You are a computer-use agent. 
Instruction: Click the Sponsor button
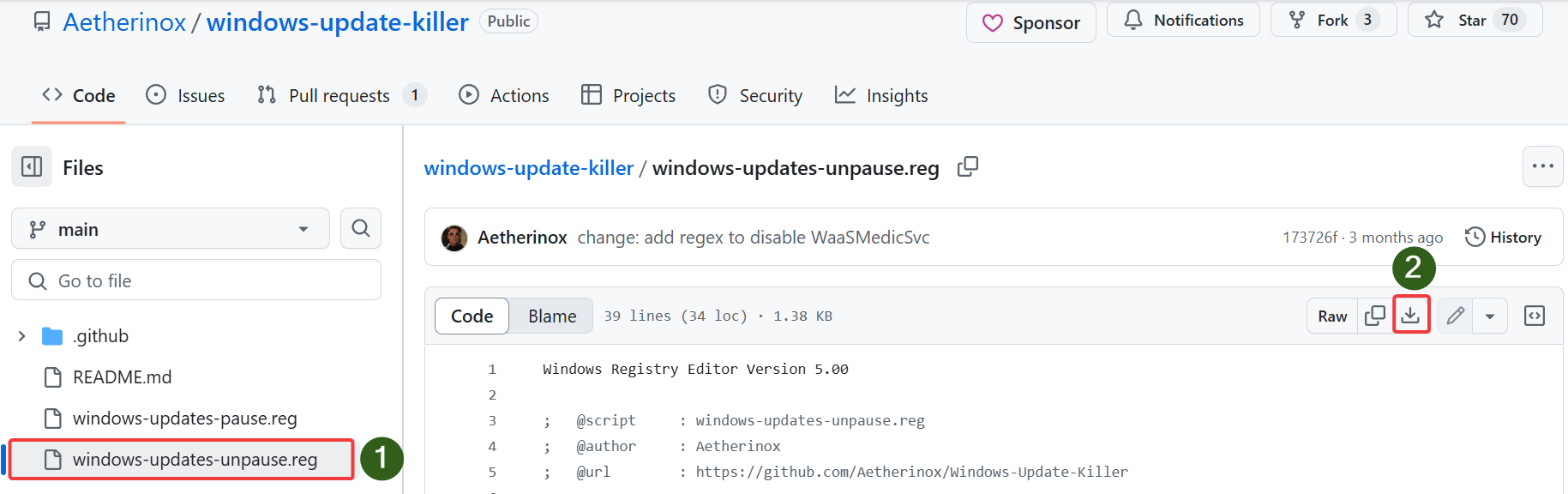(1031, 22)
